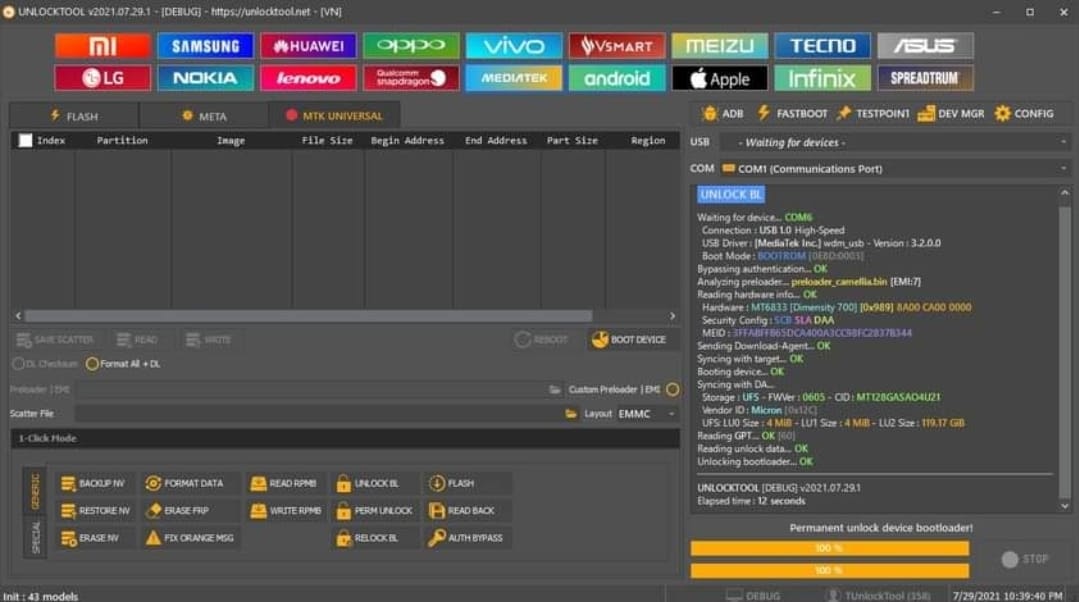Select Format All + DL radio option

(123, 364)
